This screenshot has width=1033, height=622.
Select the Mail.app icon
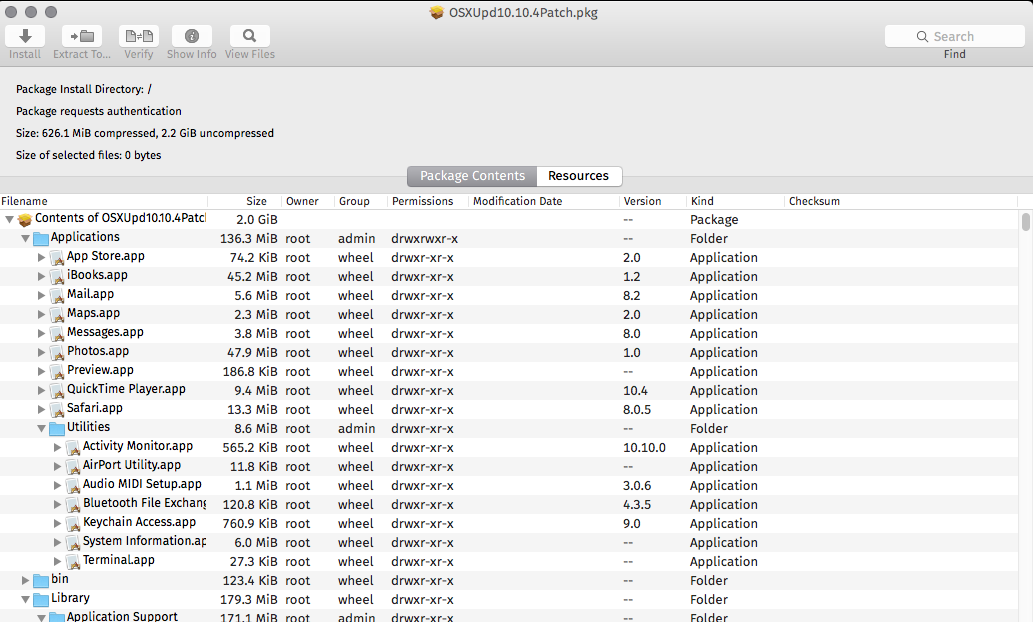tap(57, 296)
